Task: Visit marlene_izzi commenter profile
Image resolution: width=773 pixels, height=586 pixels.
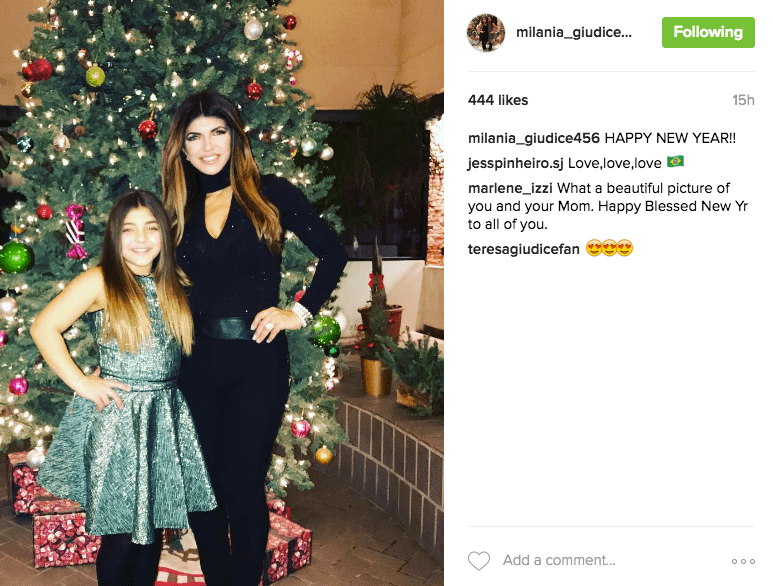Action: (510, 188)
